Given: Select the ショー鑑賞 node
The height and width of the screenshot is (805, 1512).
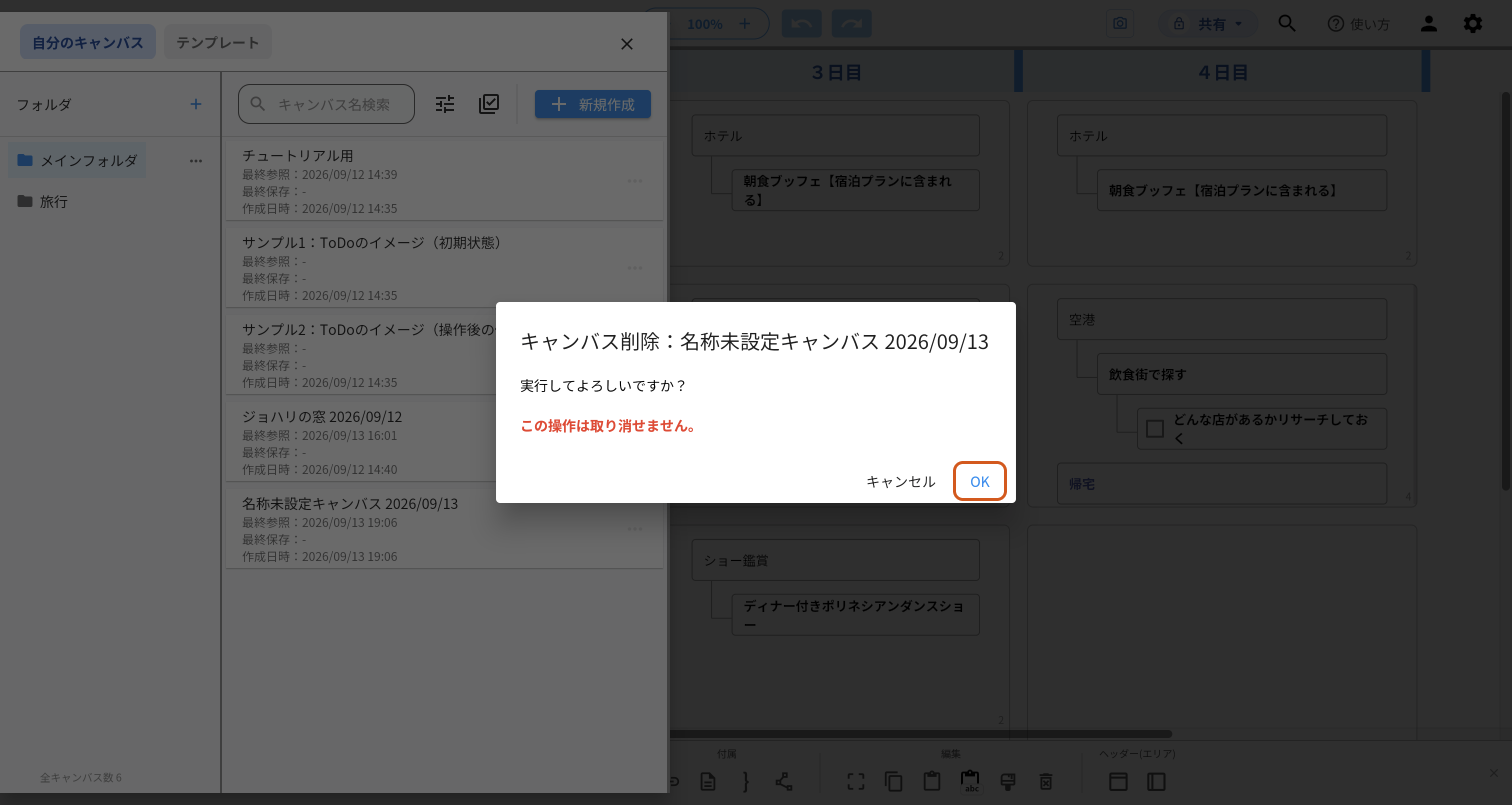Looking at the screenshot, I should pyautogui.click(x=835, y=560).
